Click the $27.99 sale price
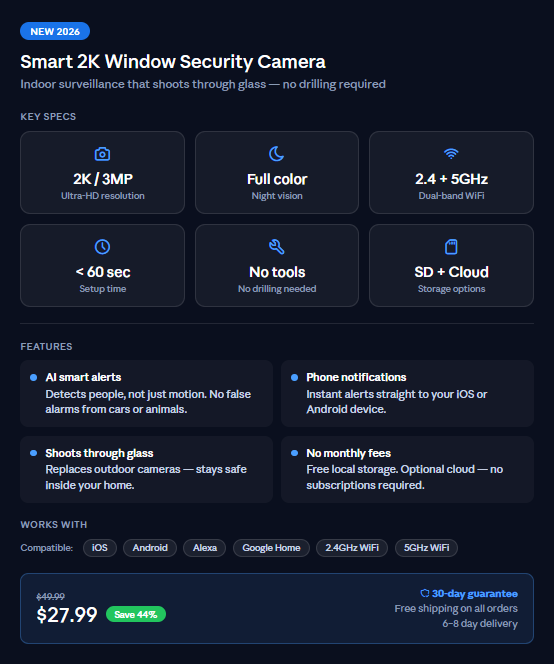The width and height of the screenshot is (554, 664). 67,614
